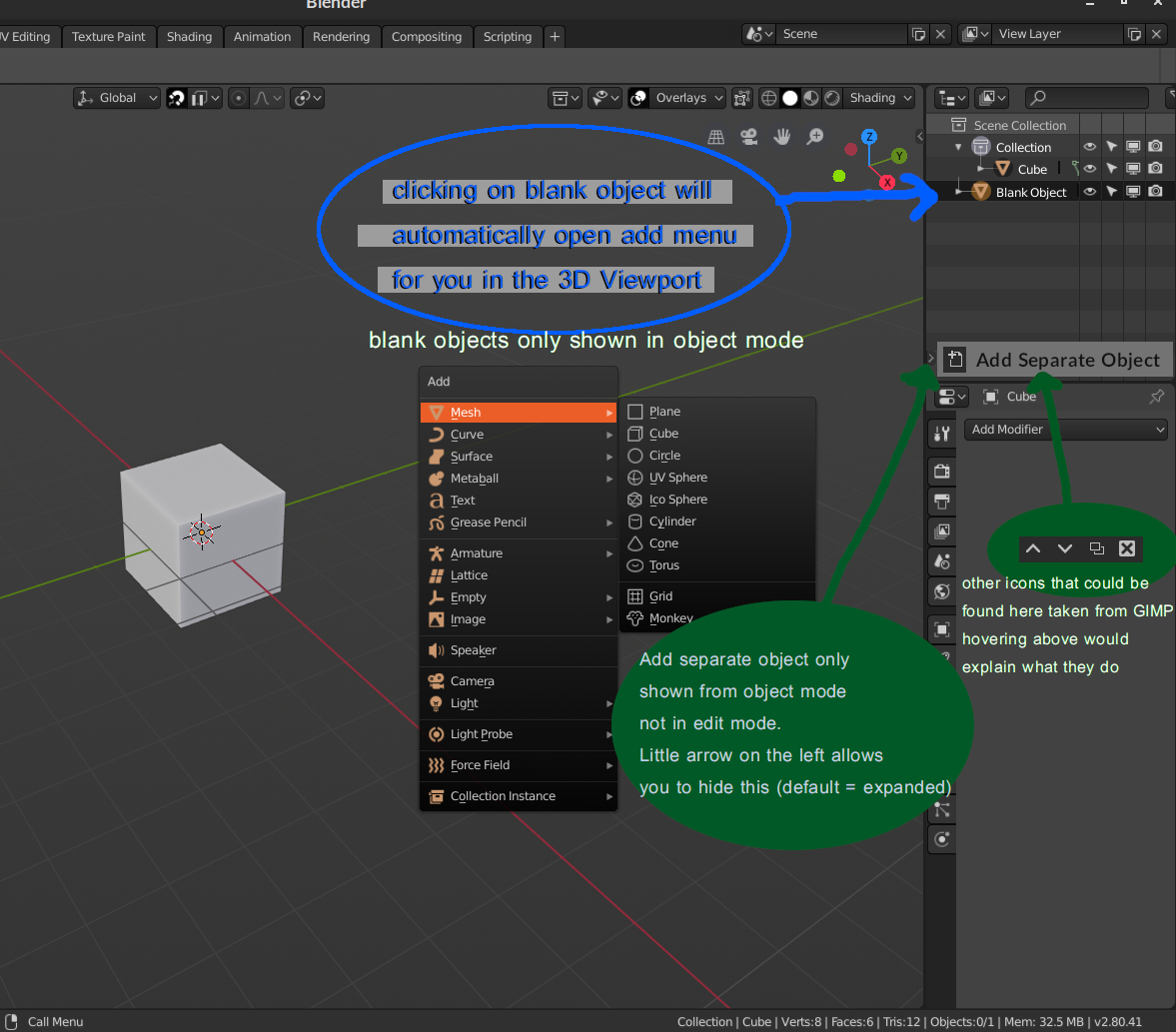Pin the properties editor context
This screenshot has height=1032, width=1176.
(1156, 397)
